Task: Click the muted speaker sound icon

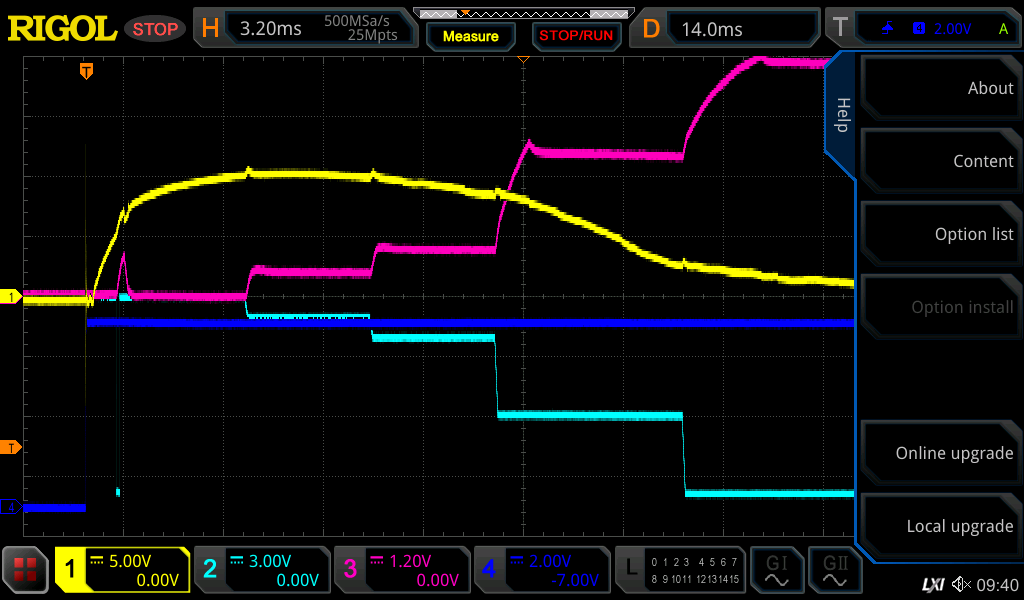Action: click(962, 584)
